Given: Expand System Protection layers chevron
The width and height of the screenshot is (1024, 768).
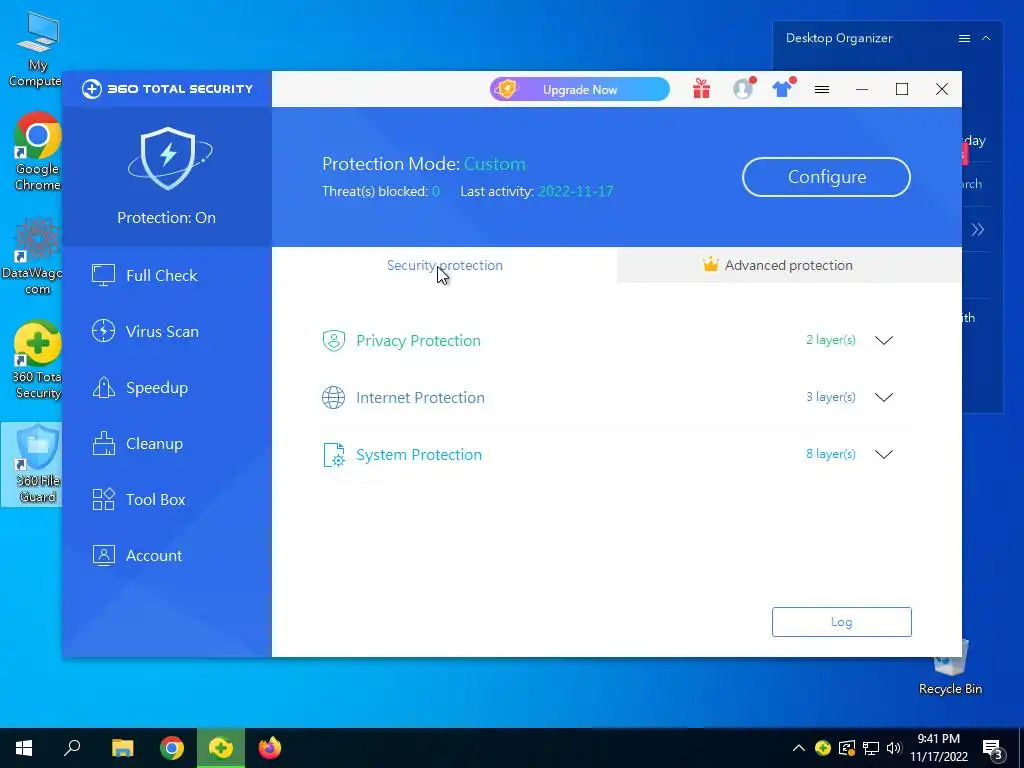Looking at the screenshot, I should click(884, 455).
